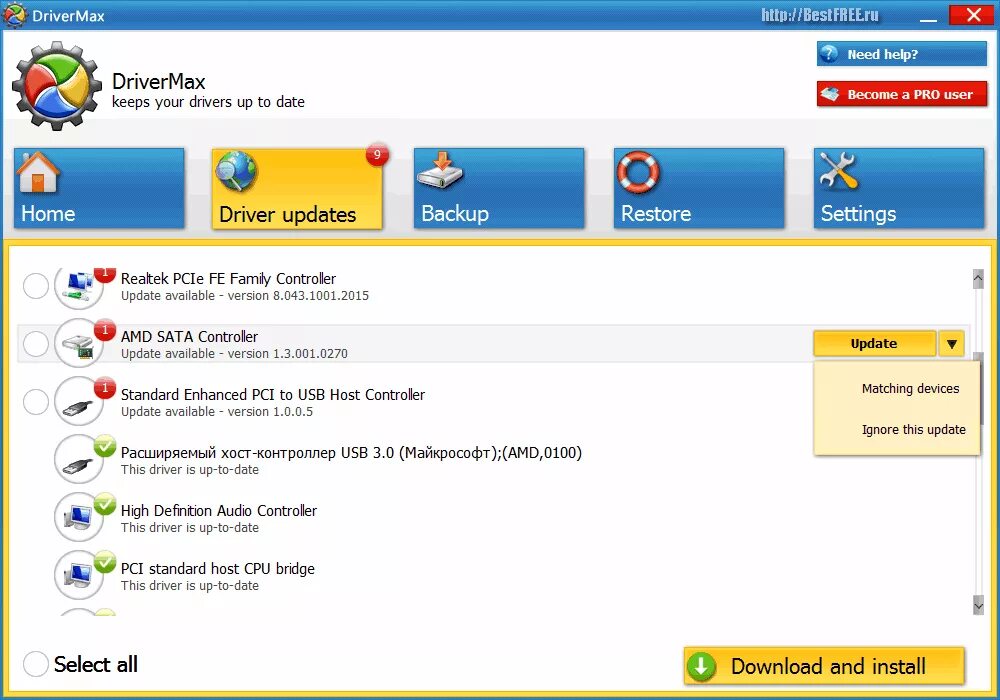
Task: Click DriverMax title bar app icon
Action: click(x=14, y=15)
